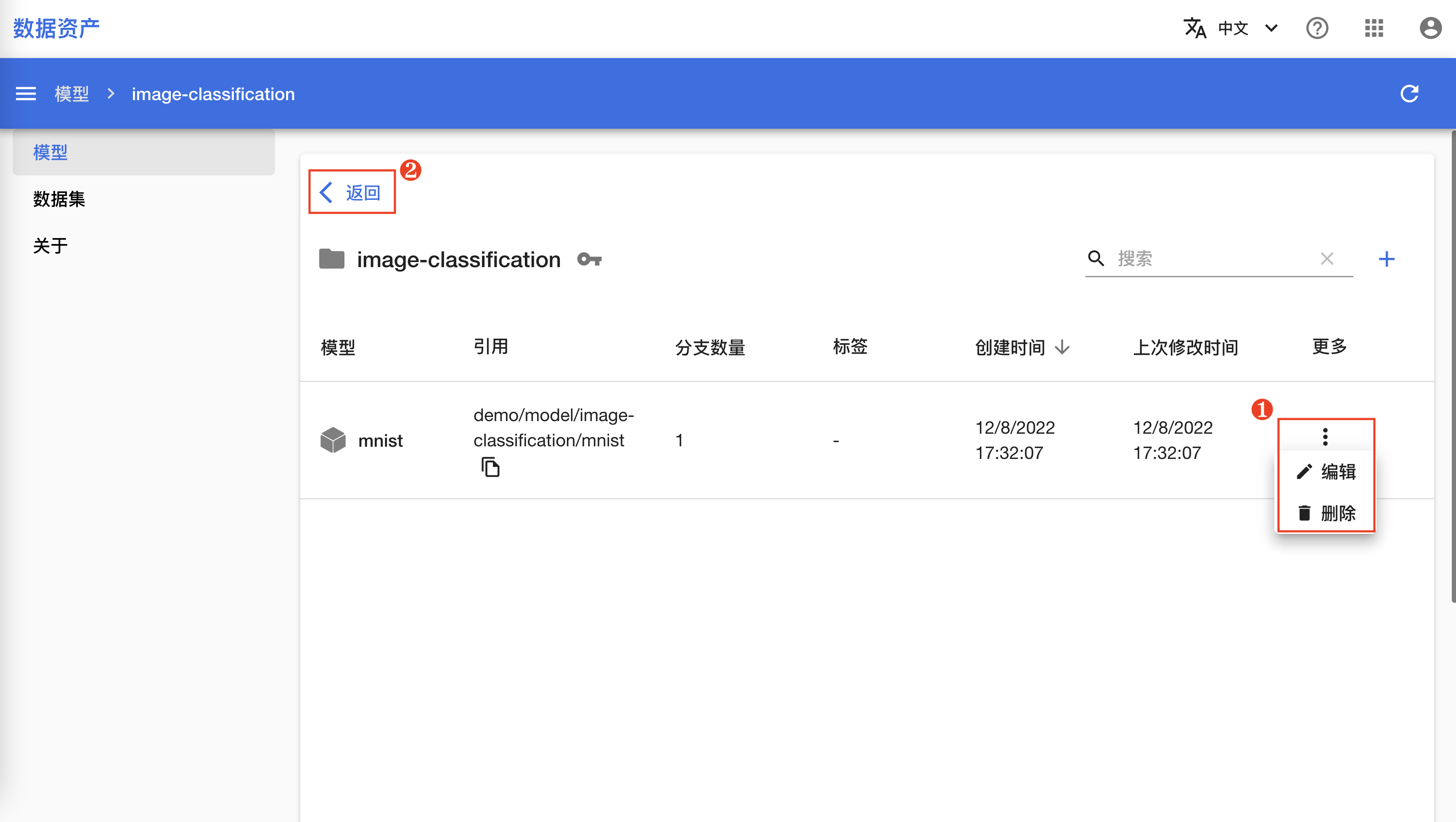Click the demo/model/image-classification/mnist reference text

[x=553, y=427]
